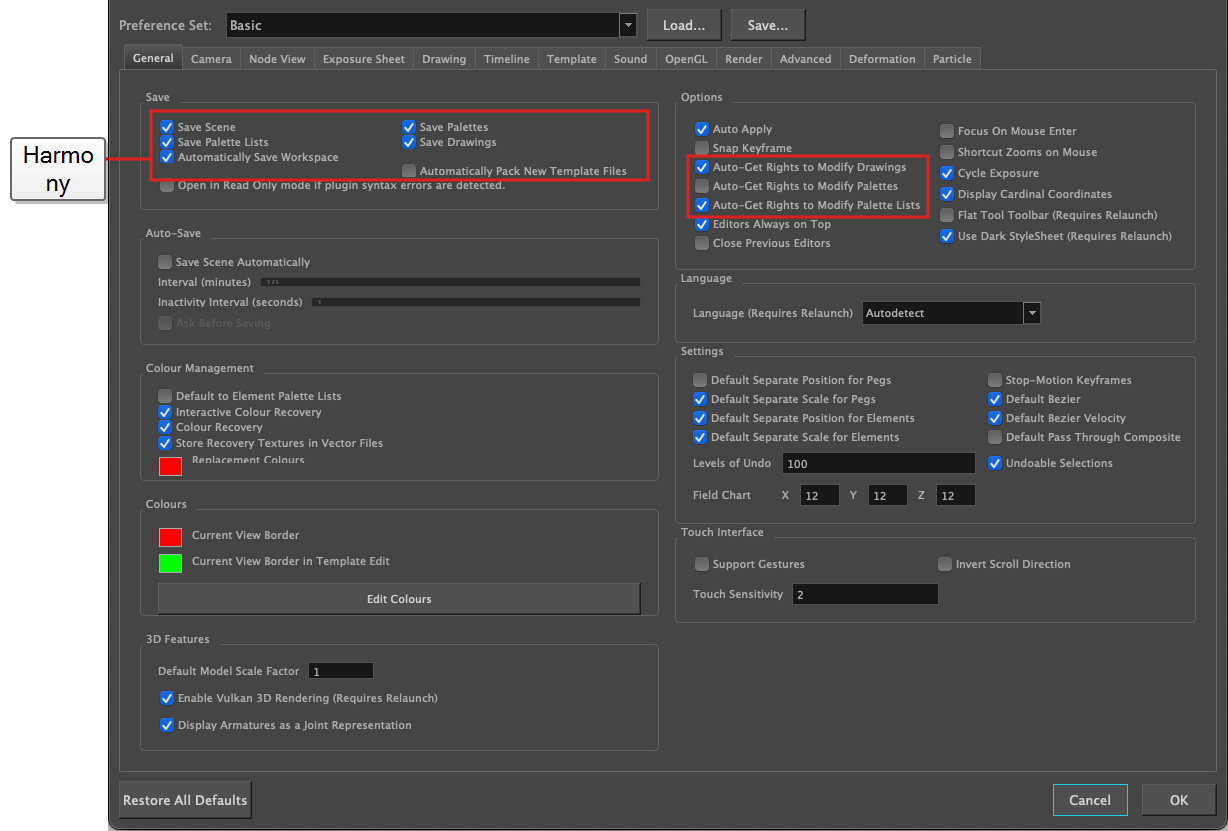The width and height of the screenshot is (1228, 831).
Task: Click the red Current View Border swatch
Action: [170, 536]
